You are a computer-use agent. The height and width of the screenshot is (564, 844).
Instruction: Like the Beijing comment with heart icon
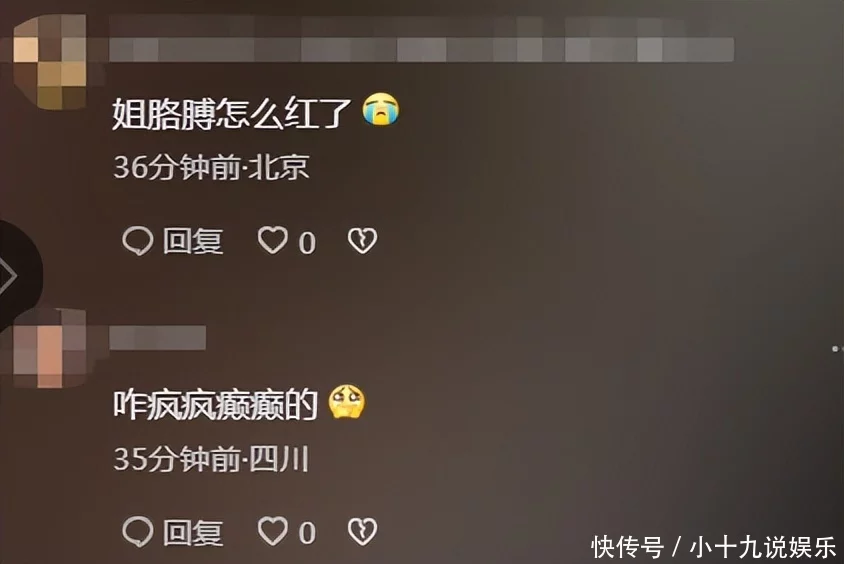[272, 239]
